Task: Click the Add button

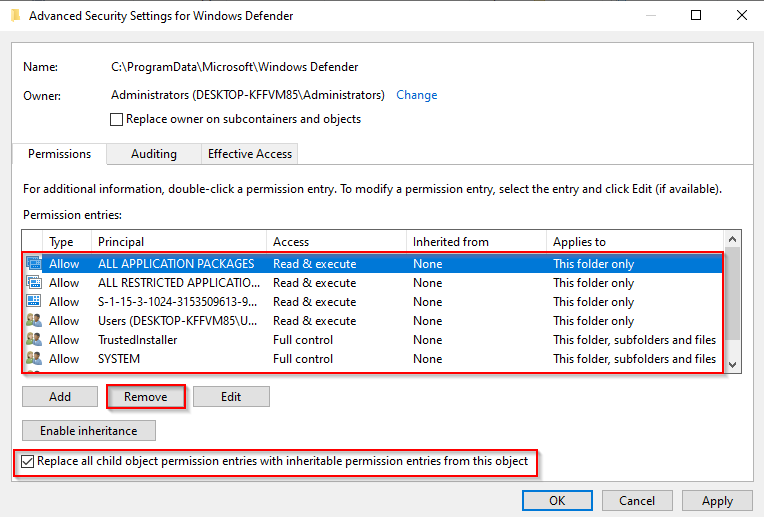Action: [60, 397]
